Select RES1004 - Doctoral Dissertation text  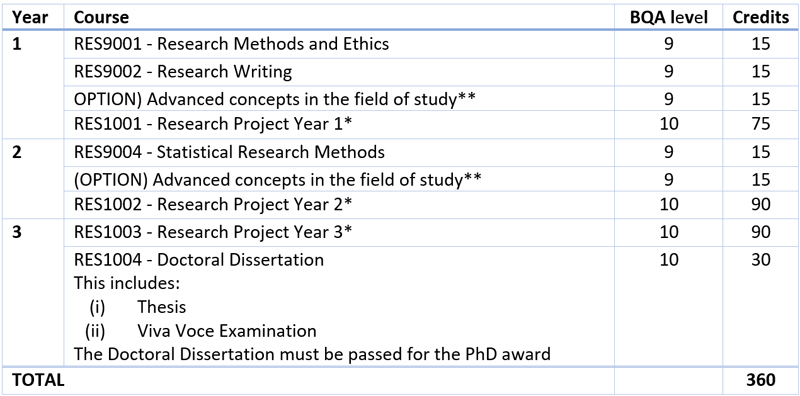199,260
